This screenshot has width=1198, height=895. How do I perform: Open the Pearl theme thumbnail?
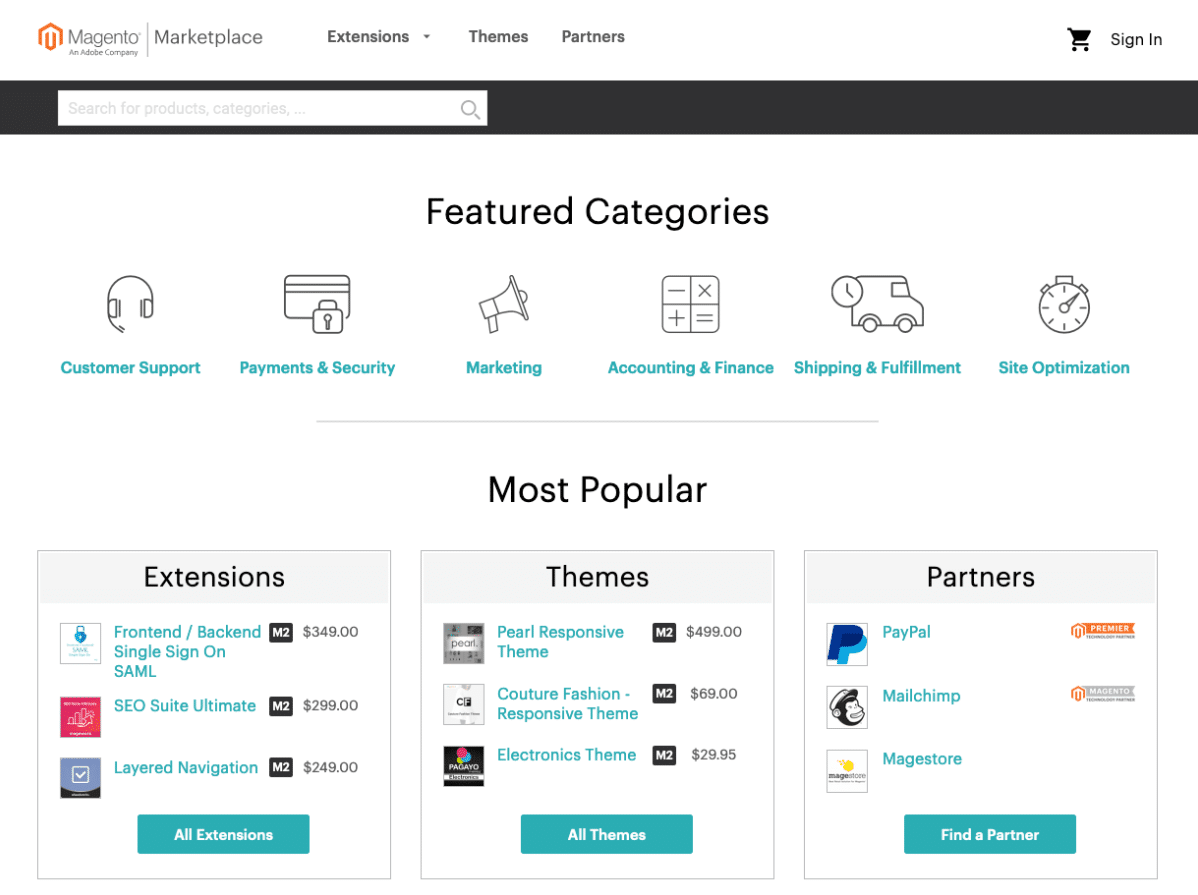pos(464,643)
